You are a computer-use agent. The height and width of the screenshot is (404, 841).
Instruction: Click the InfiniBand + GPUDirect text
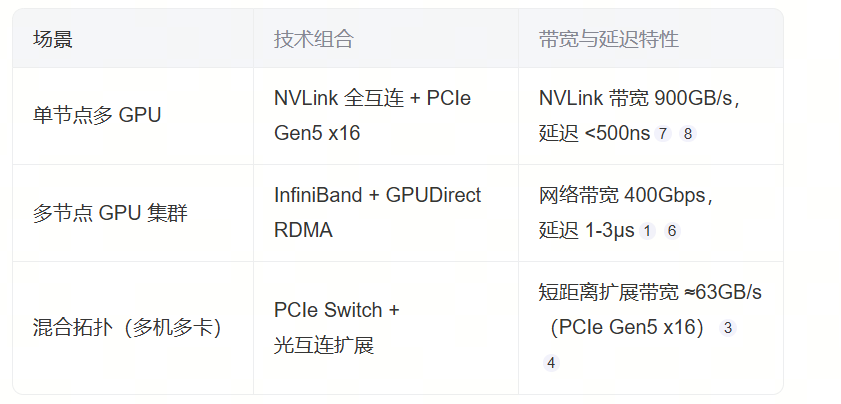point(378,195)
